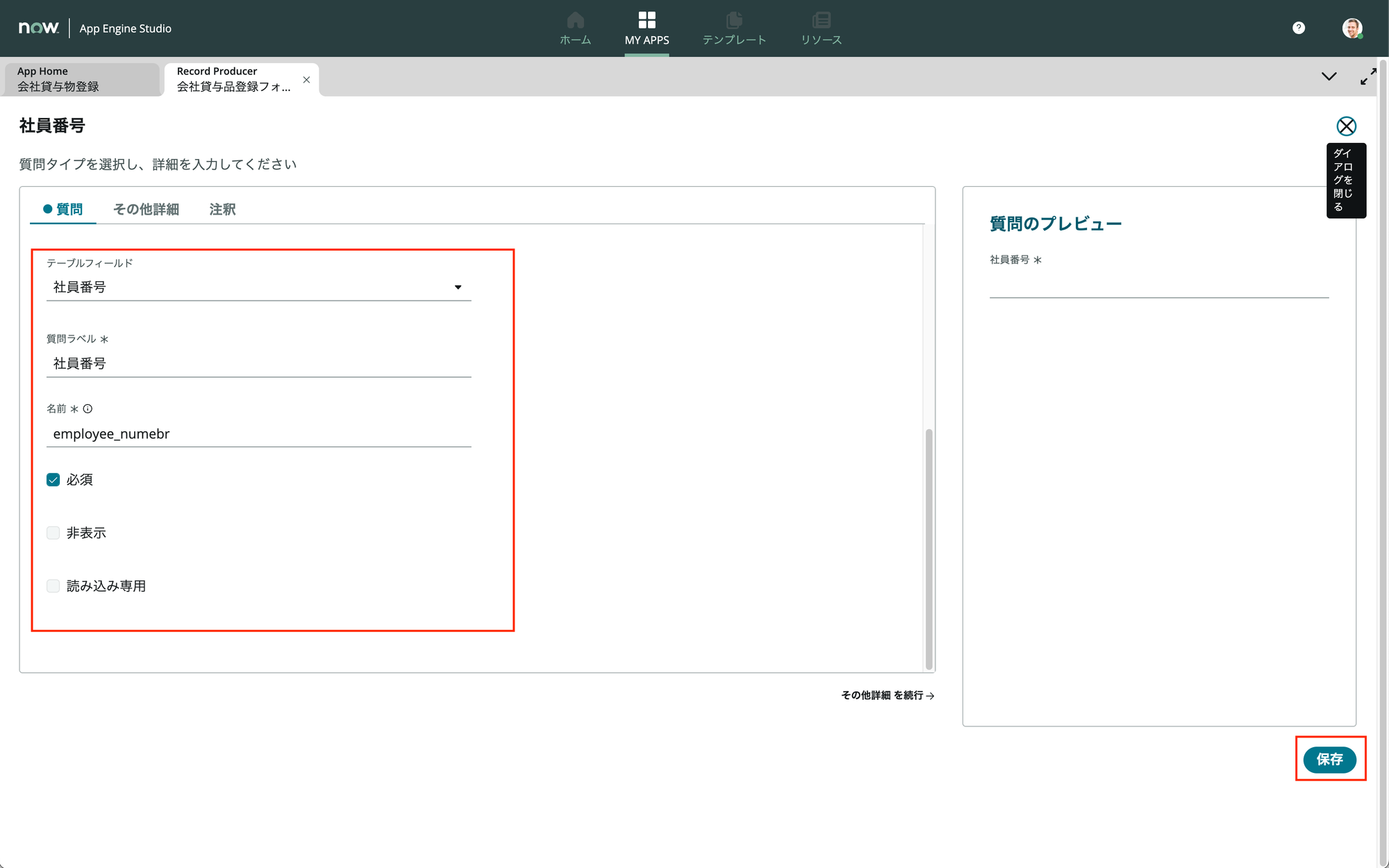Open the テーブルフィールド dropdown
The height and width of the screenshot is (868, 1389).
(258, 287)
